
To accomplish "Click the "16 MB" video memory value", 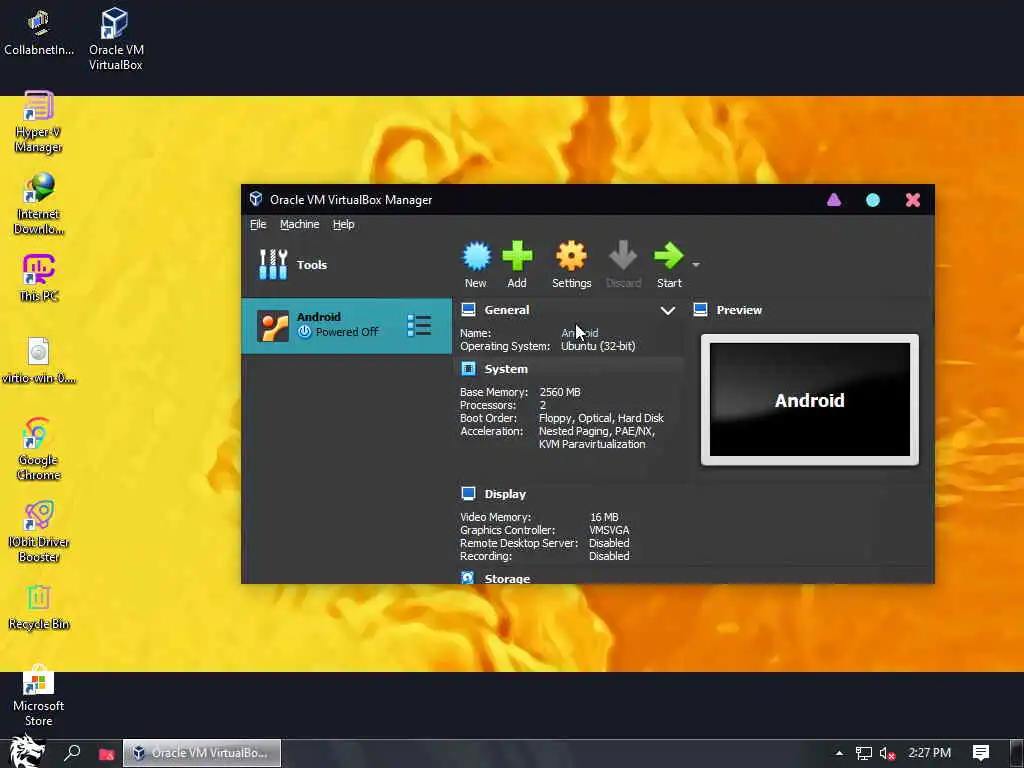I will point(604,517).
